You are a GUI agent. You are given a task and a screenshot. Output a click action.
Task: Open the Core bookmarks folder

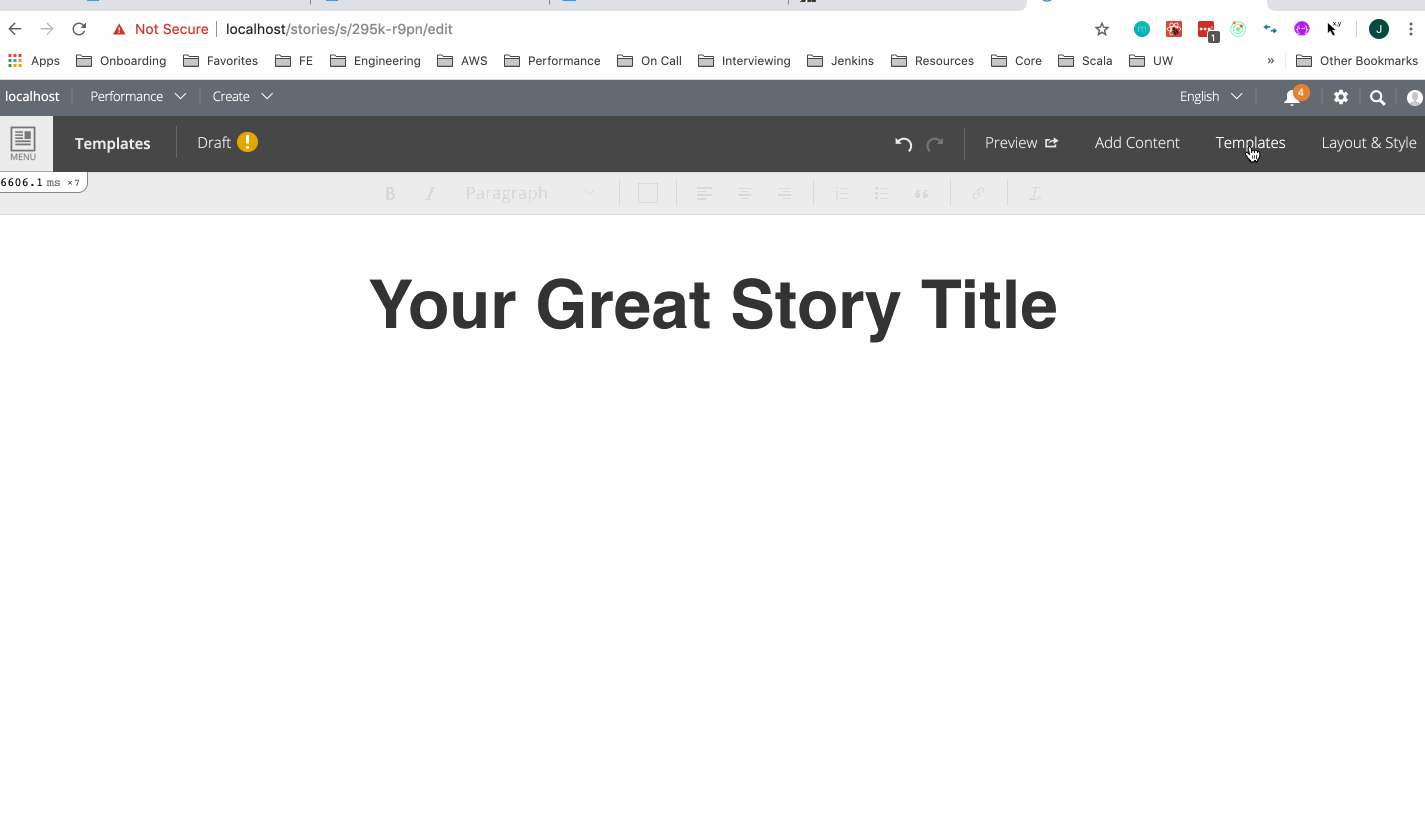(x=1017, y=61)
